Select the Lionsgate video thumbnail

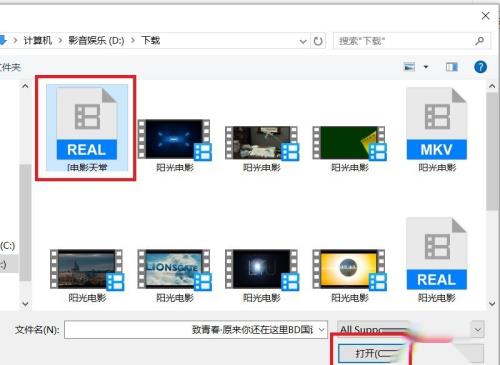click(174, 269)
